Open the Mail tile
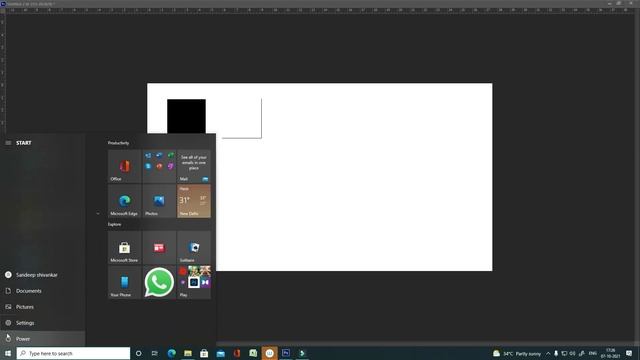This screenshot has height=360, width=640. (194, 166)
